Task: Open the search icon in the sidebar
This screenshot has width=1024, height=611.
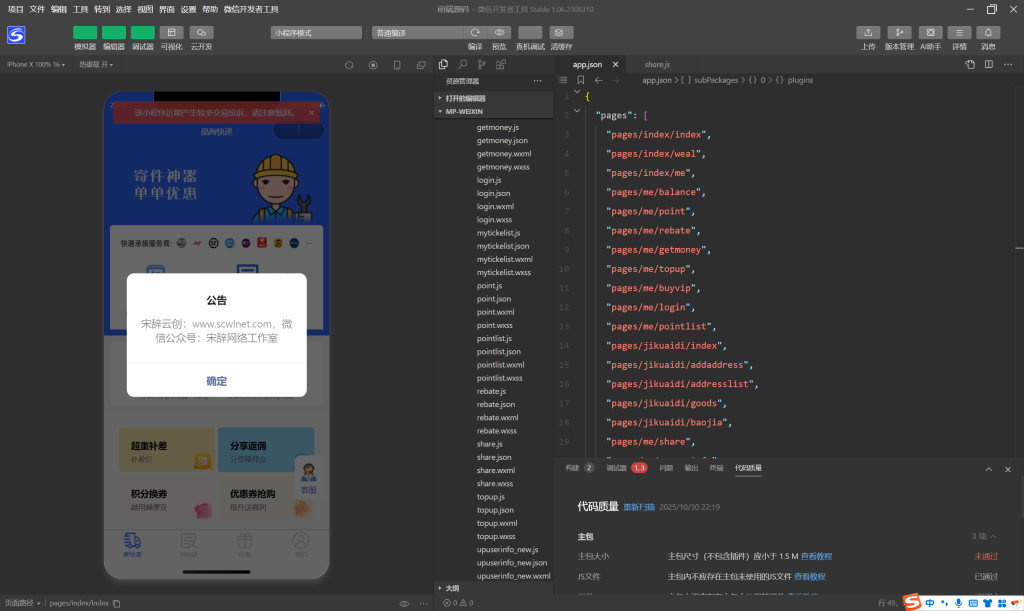Action: coord(463,64)
